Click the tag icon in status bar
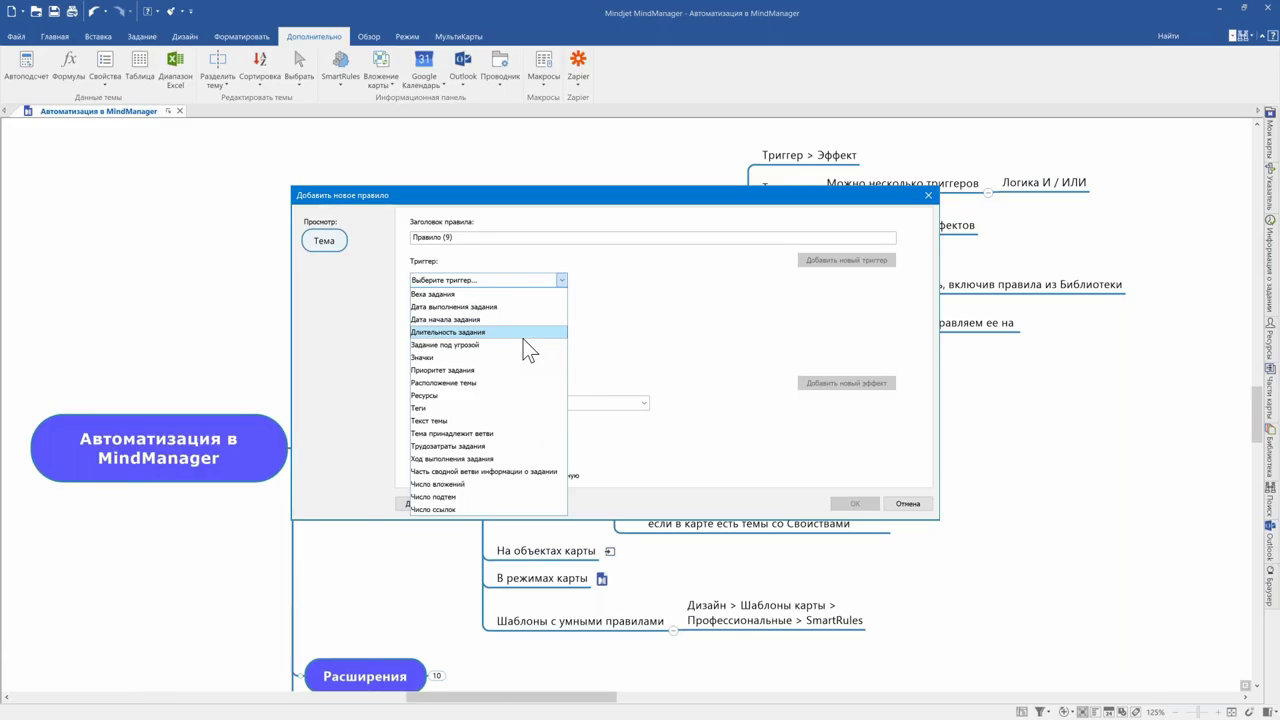1280x720 pixels. [1136, 712]
